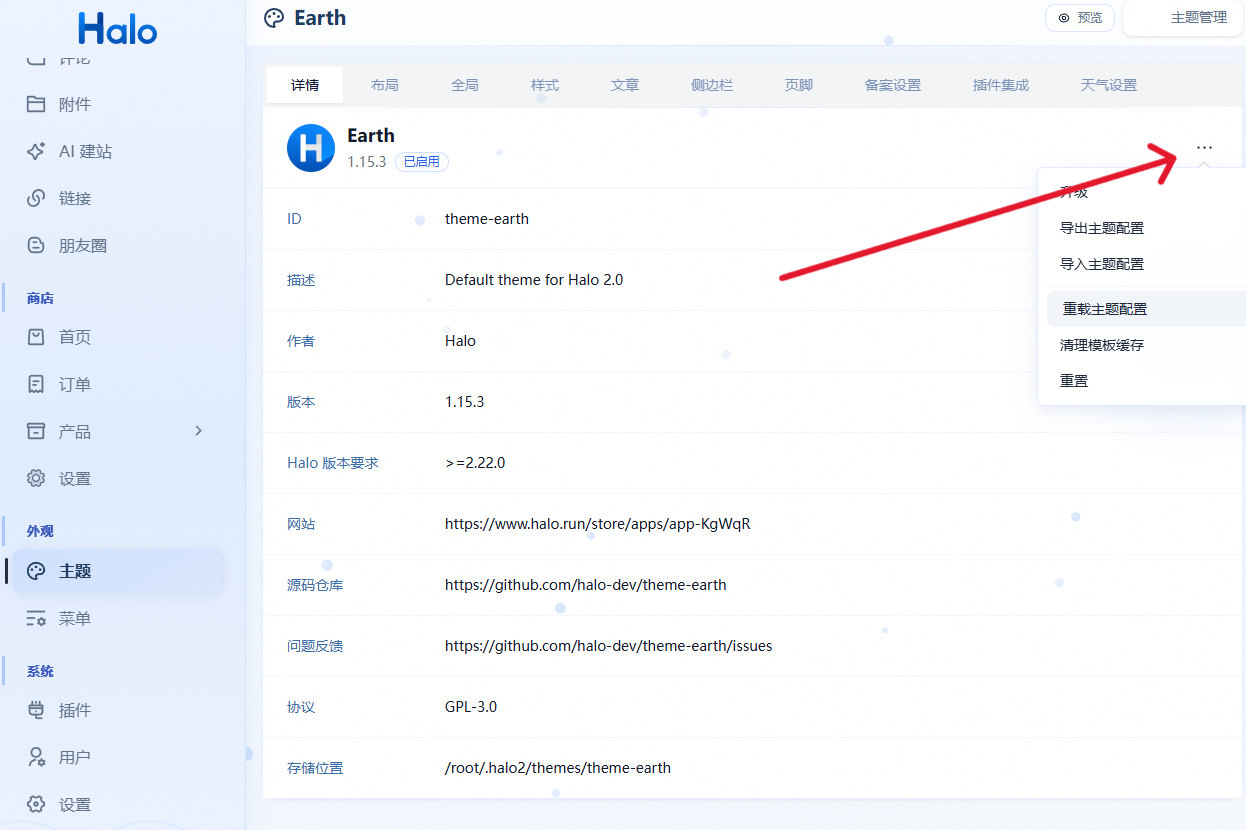This screenshot has height=830, width=1246.
Task: Open the three-dots more actions menu
Action: point(1204,148)
